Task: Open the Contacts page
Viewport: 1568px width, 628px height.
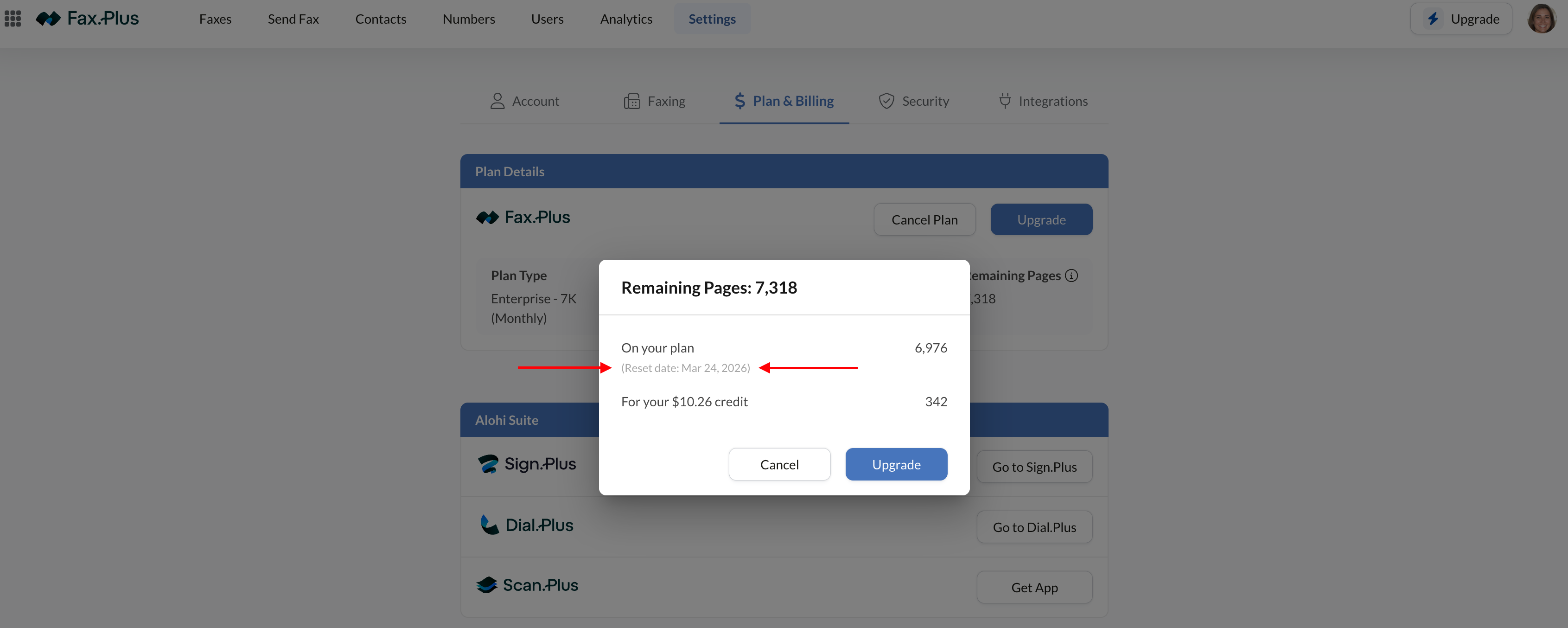Action: tap(381, 19)
